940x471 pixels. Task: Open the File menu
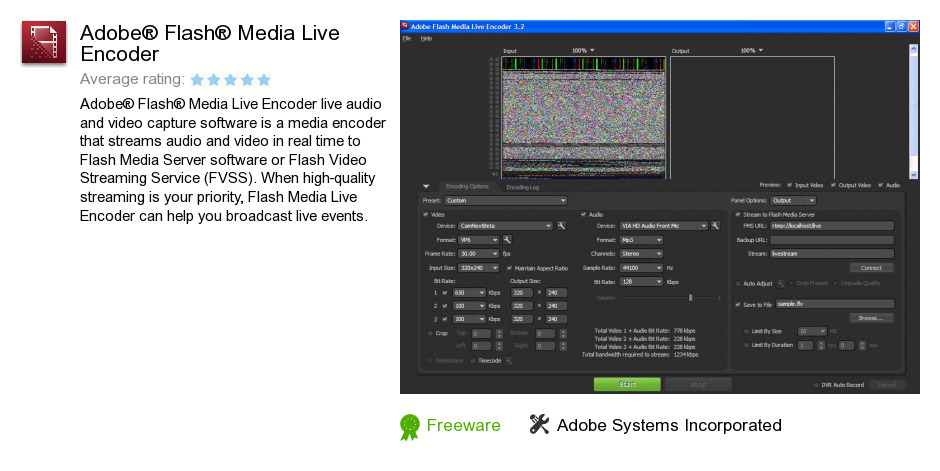coord(407,38)
